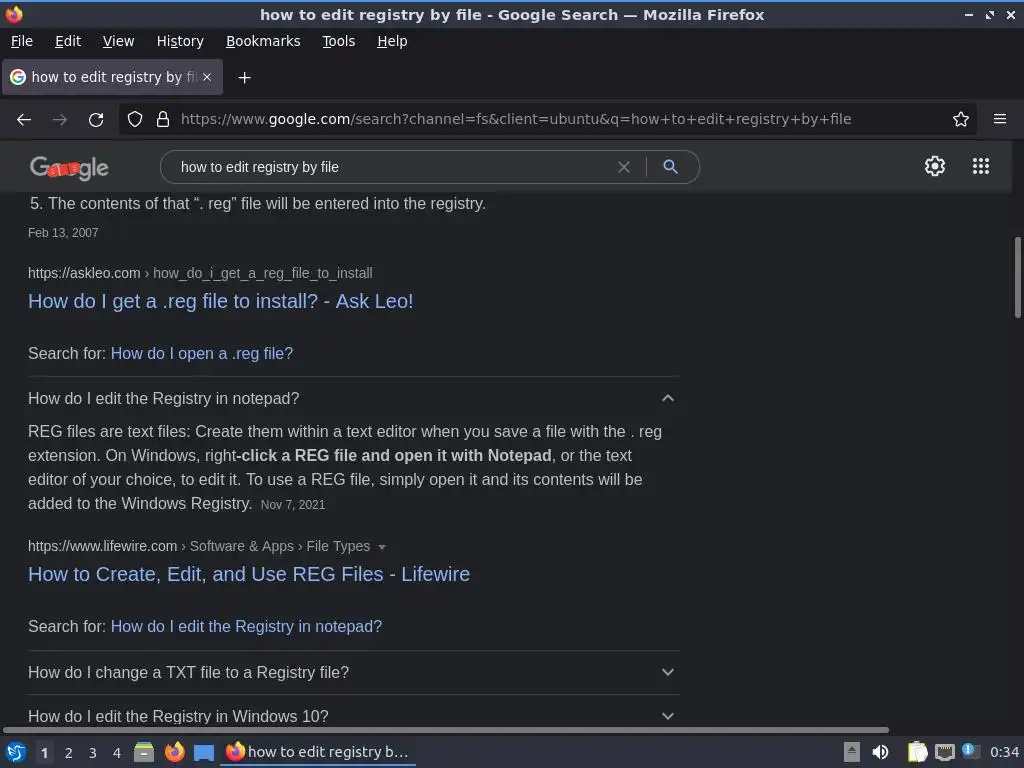Click the show desktop taskbar icon
Viewport: 1024px width, 768px height.
coord(204,752)
